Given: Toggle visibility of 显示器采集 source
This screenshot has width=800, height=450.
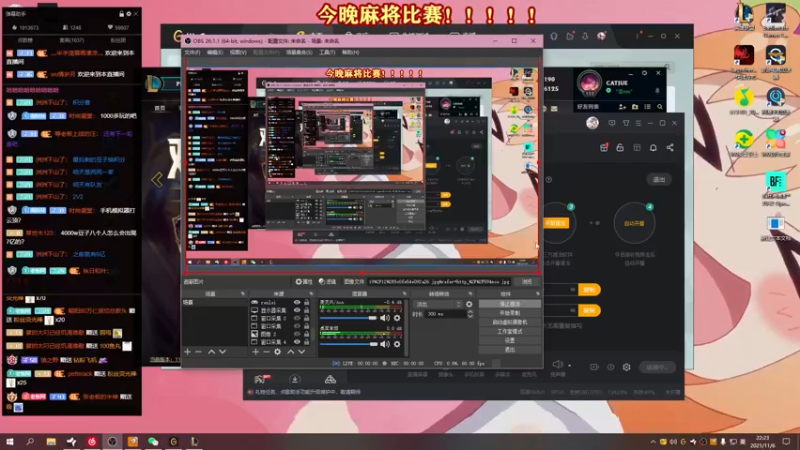Looking at the screenshot, I should [x=297, y=310].
